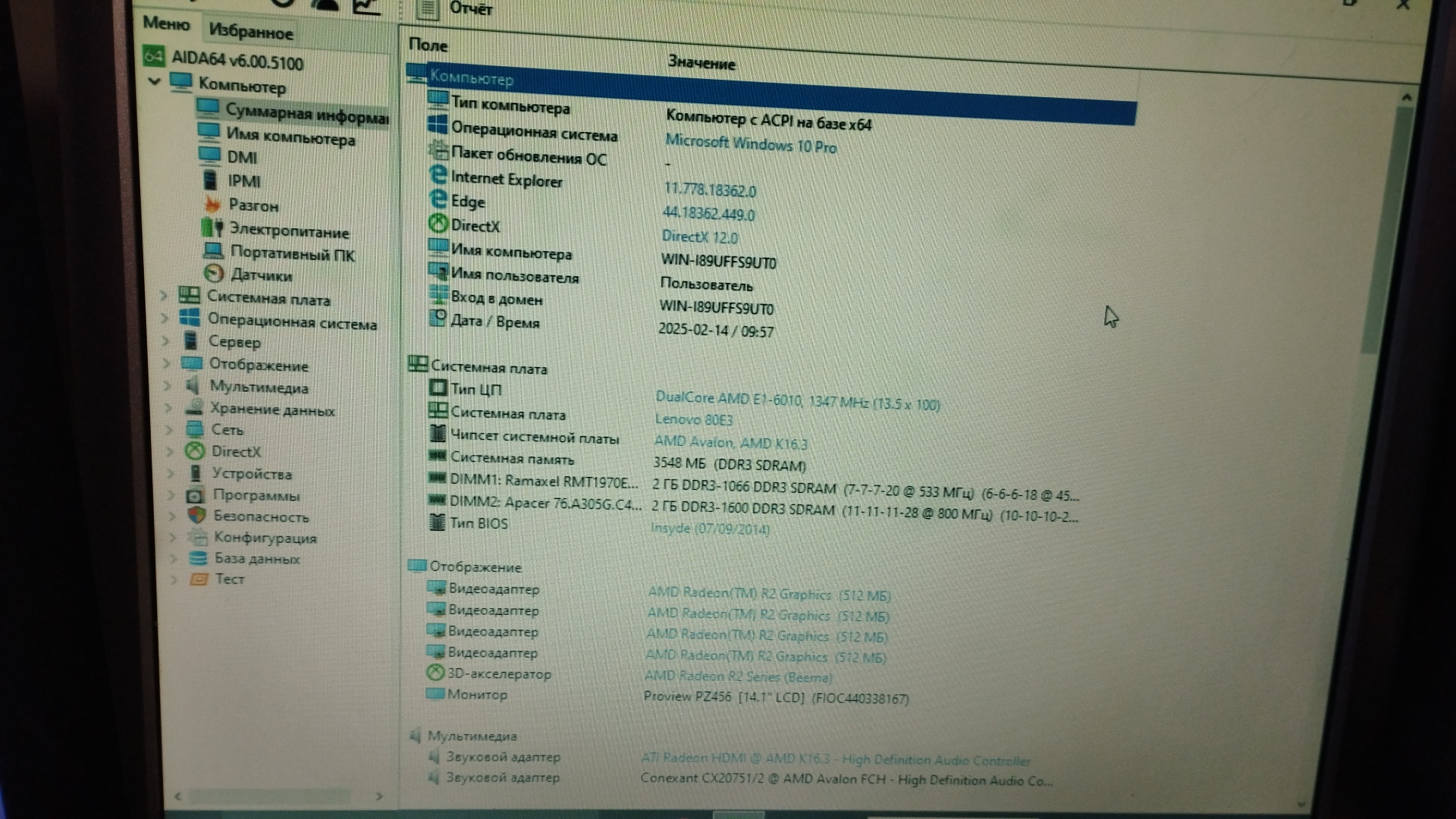1456x819 pixels.
Task: Select the Компьютер group header row
Action: [x=770, y=95]
